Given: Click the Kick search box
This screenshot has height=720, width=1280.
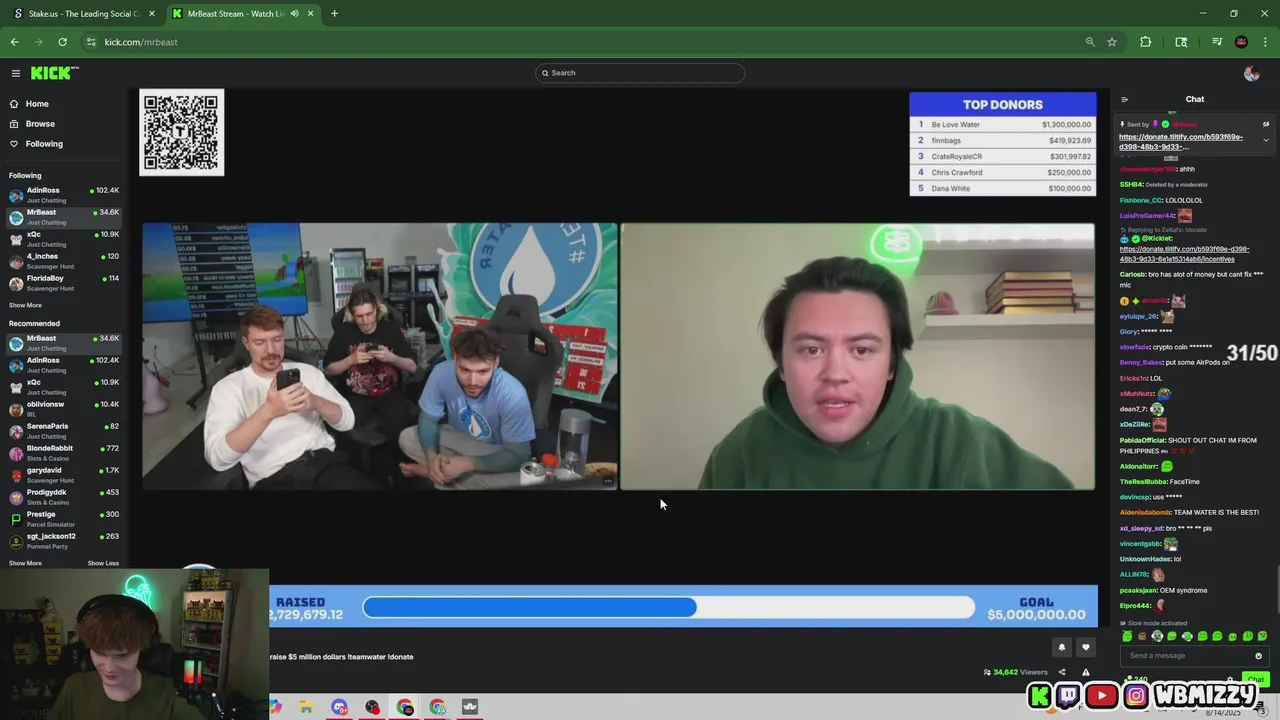Looking at the screenshot, I should 640,73.
